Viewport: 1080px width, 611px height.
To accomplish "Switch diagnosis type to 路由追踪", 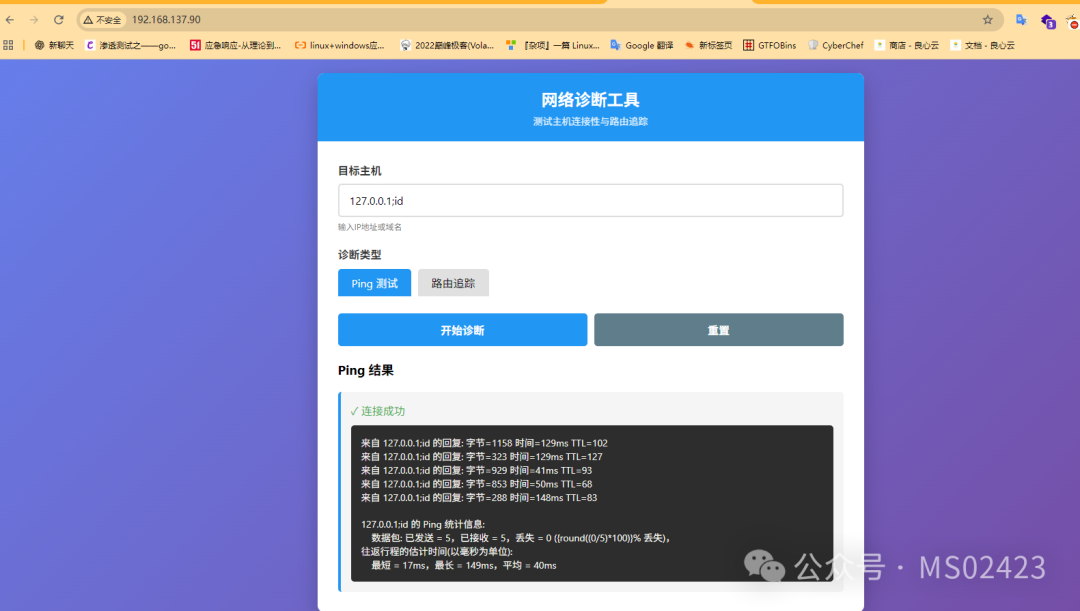I will (x=453, y=283).
